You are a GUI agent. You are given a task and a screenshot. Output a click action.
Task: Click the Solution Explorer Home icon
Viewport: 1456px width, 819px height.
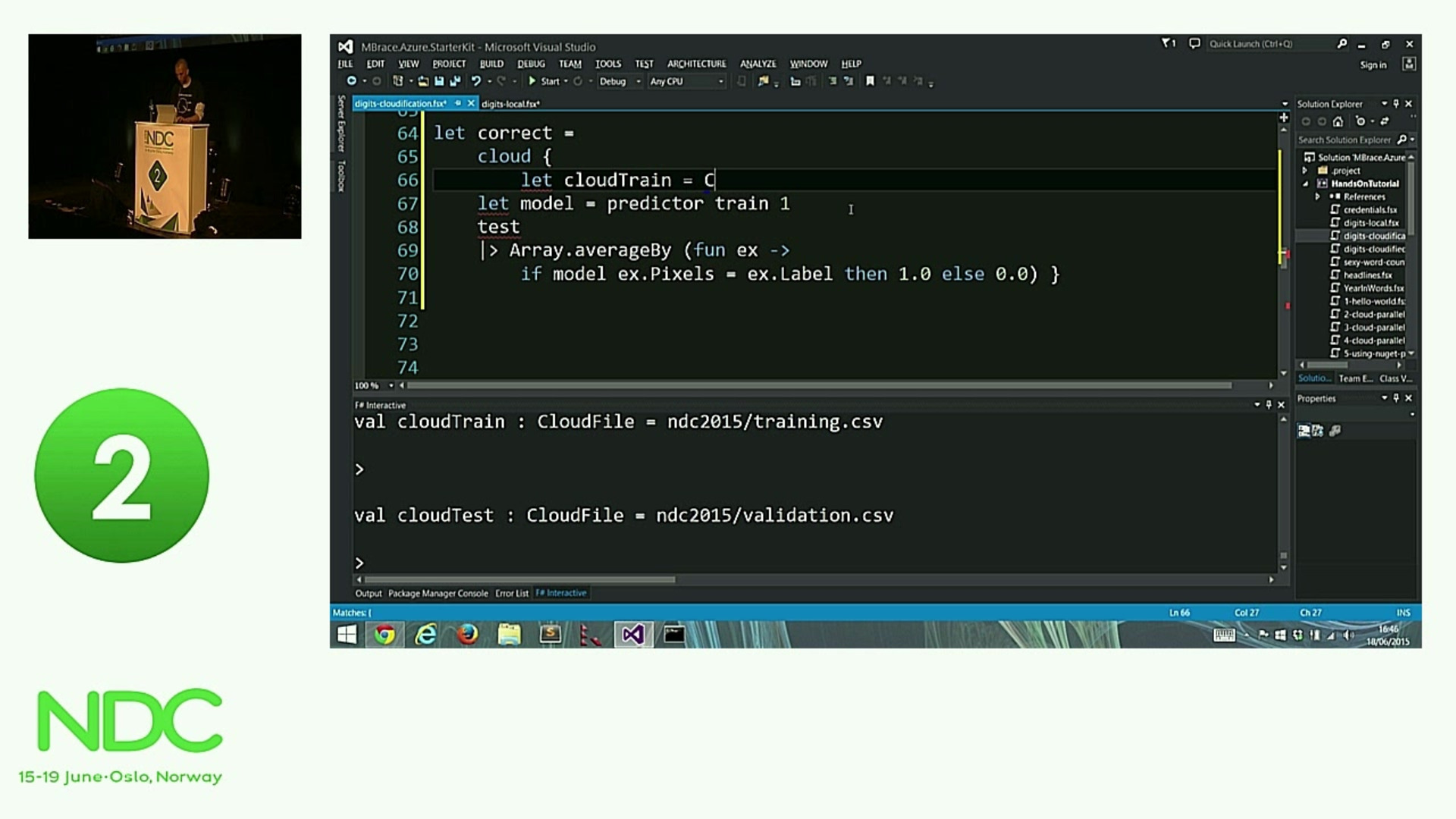1338,121
